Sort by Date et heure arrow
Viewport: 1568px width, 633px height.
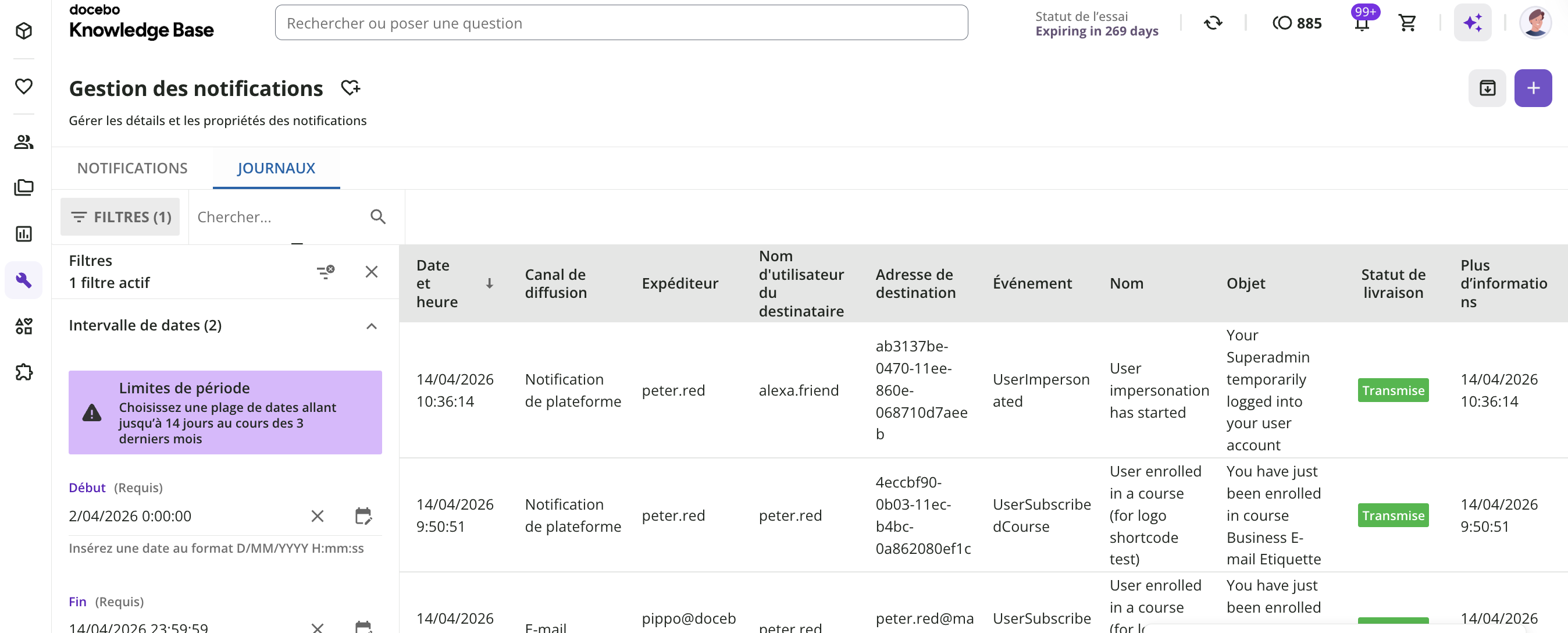click(489, 284)
